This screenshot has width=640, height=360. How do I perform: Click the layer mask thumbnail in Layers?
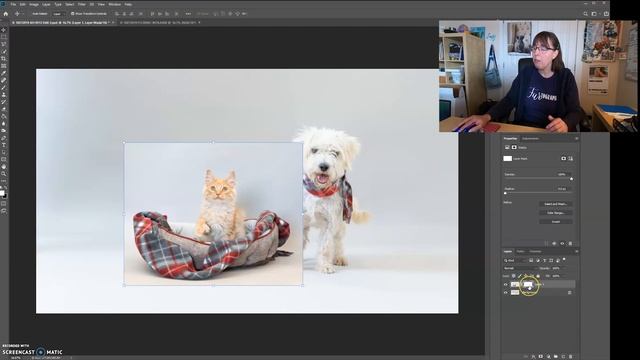tap(528, 284)
